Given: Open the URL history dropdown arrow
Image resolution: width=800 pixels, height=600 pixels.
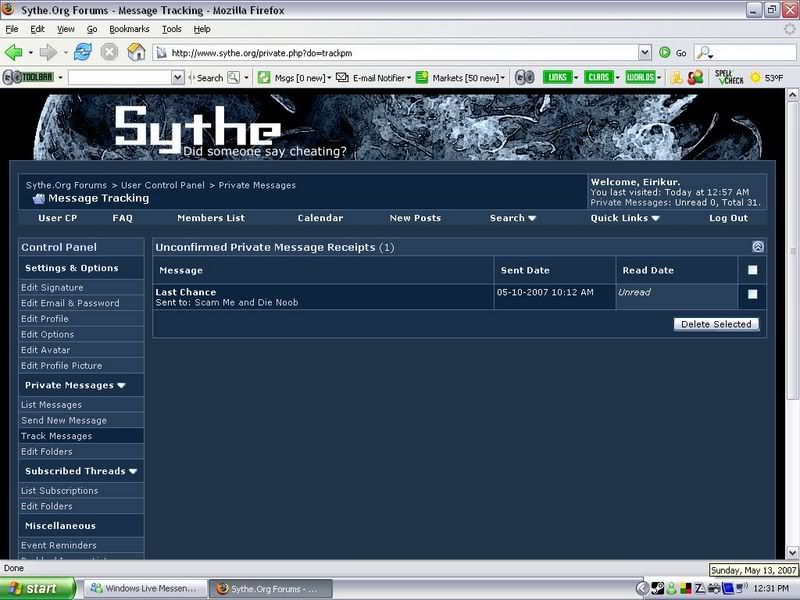Looking at the screenshot, I should 645,52.
